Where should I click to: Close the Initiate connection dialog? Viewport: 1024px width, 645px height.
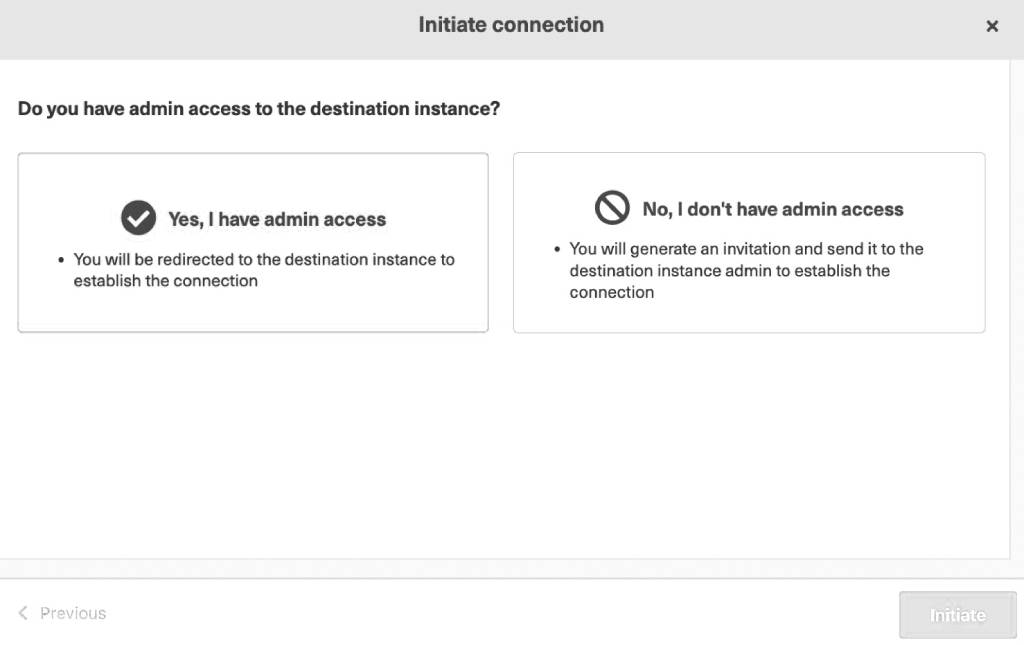coord(991,26)
